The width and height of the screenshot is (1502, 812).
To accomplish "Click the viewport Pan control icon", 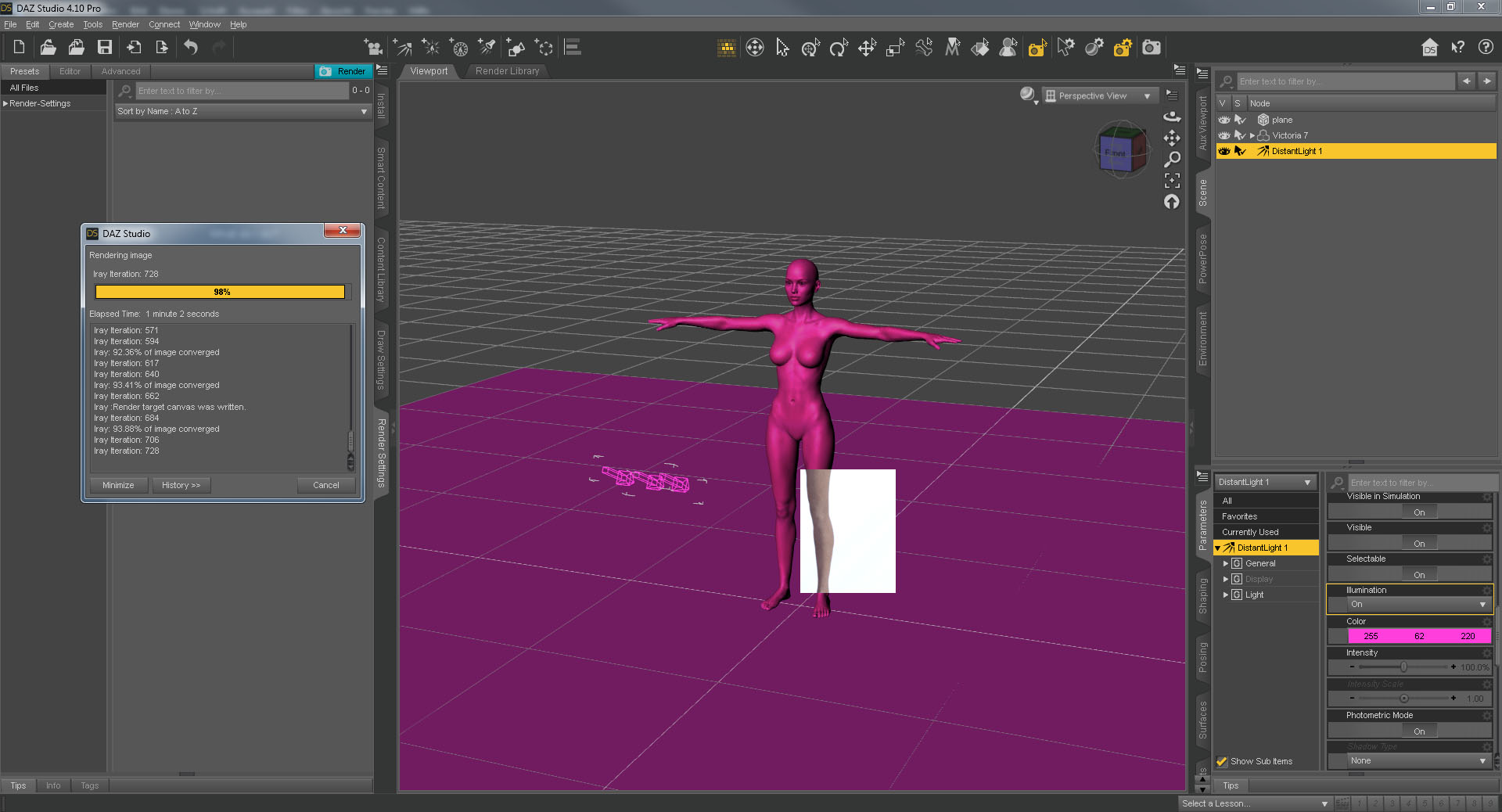I will point(1172,138).
